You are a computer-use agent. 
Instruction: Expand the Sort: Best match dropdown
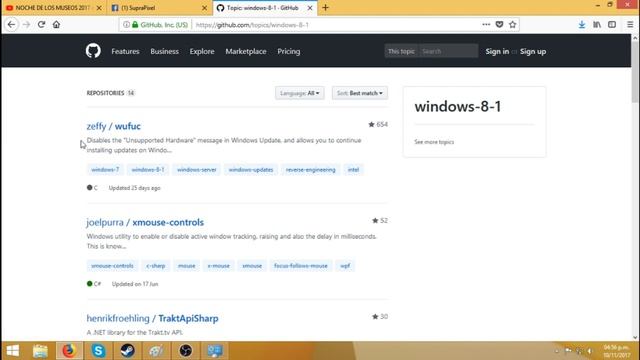coord(360,93)
